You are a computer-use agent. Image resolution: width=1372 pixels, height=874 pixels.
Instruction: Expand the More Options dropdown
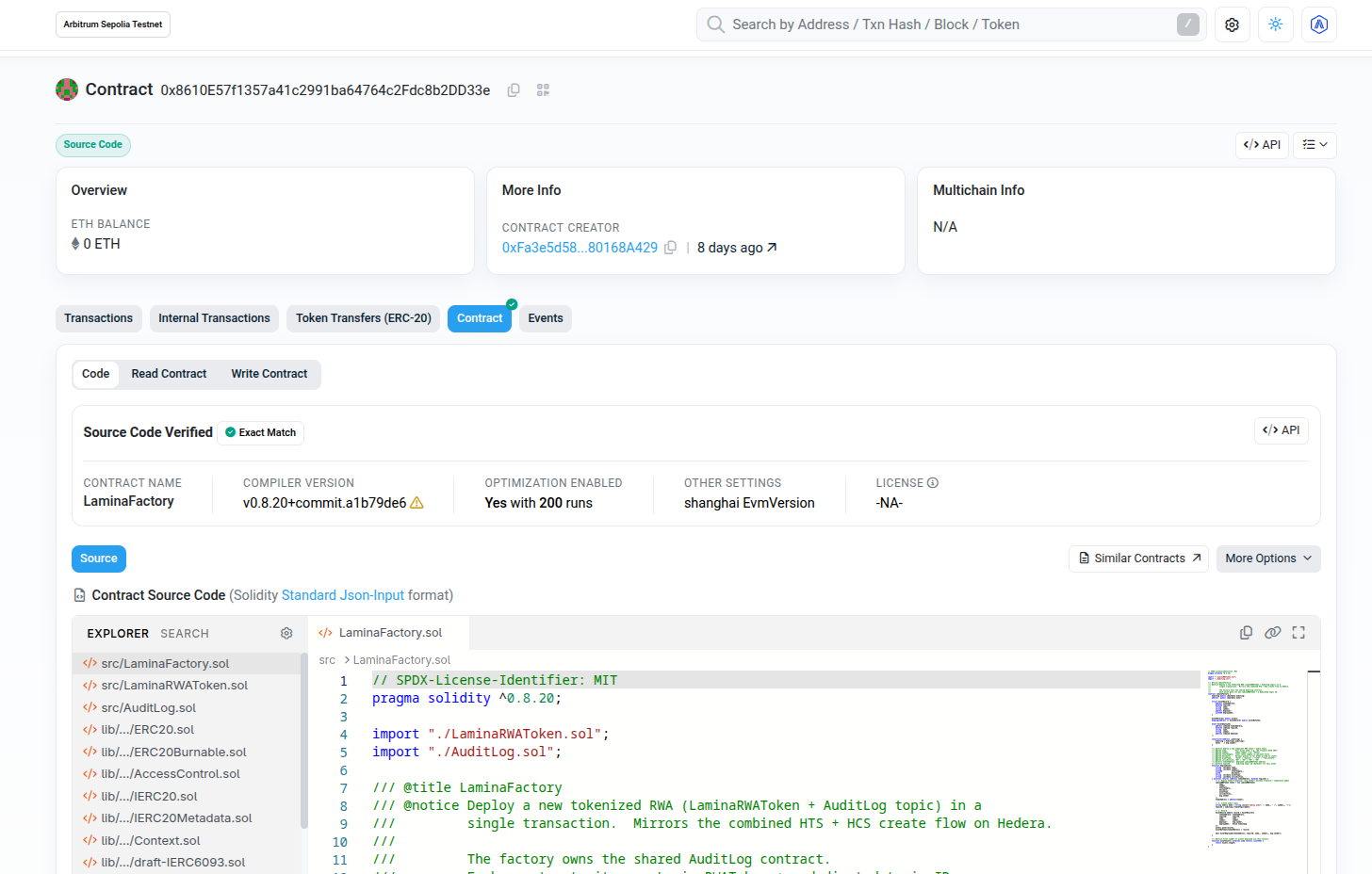pyautogui.click(x=1268, y=558)
